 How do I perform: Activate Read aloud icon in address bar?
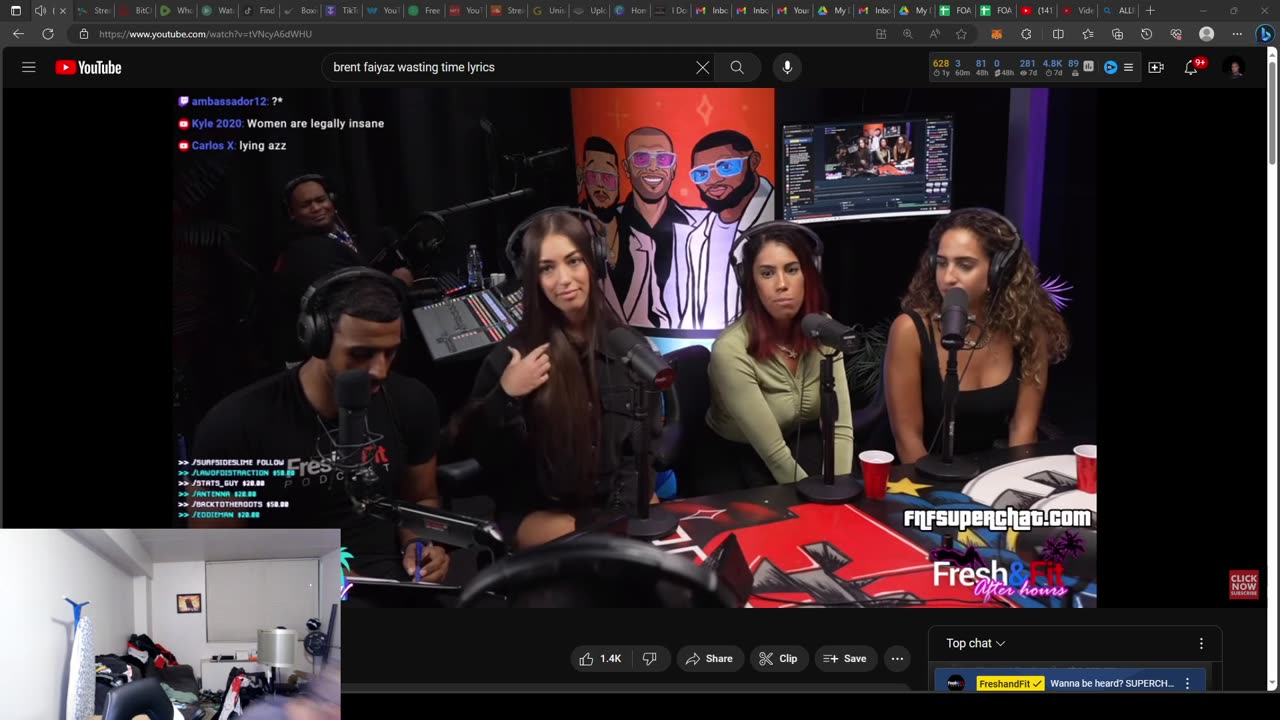pos(935,34)
